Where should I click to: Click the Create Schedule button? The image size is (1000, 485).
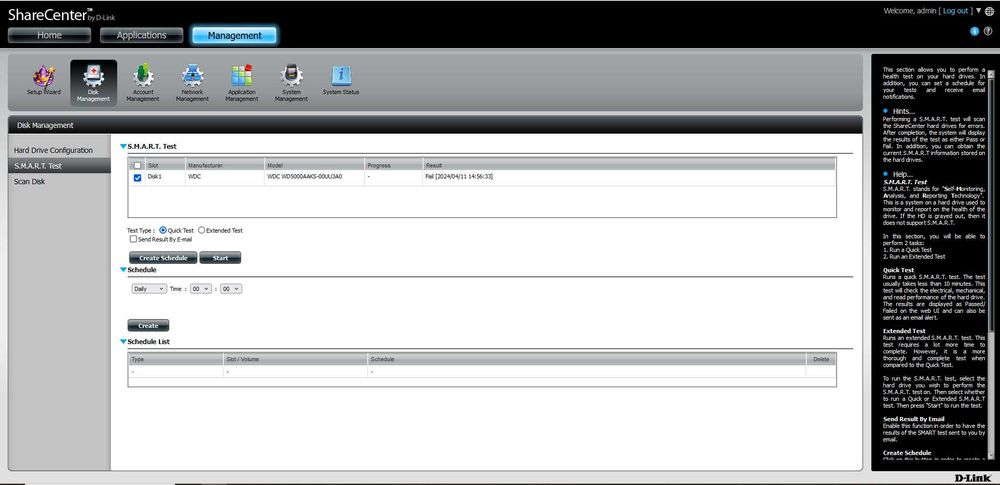click(163, 258)
